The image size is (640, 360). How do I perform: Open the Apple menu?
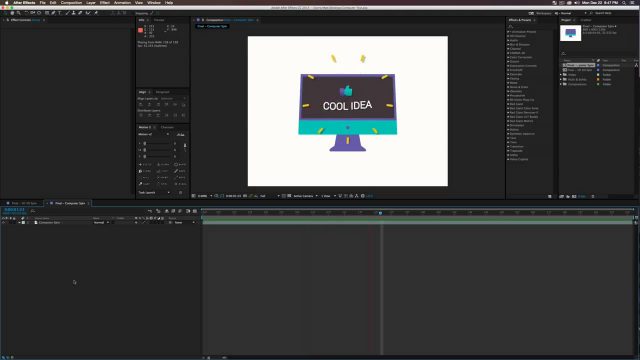6,2
